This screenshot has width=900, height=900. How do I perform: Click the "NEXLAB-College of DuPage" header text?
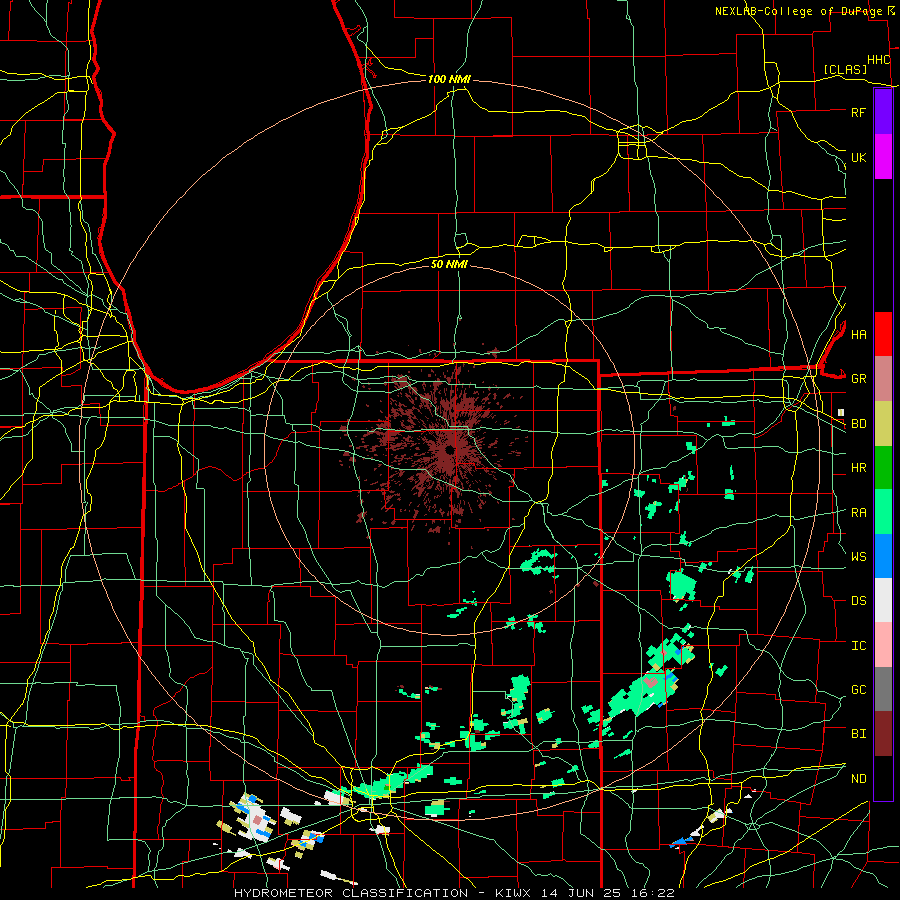click(799, 11)
